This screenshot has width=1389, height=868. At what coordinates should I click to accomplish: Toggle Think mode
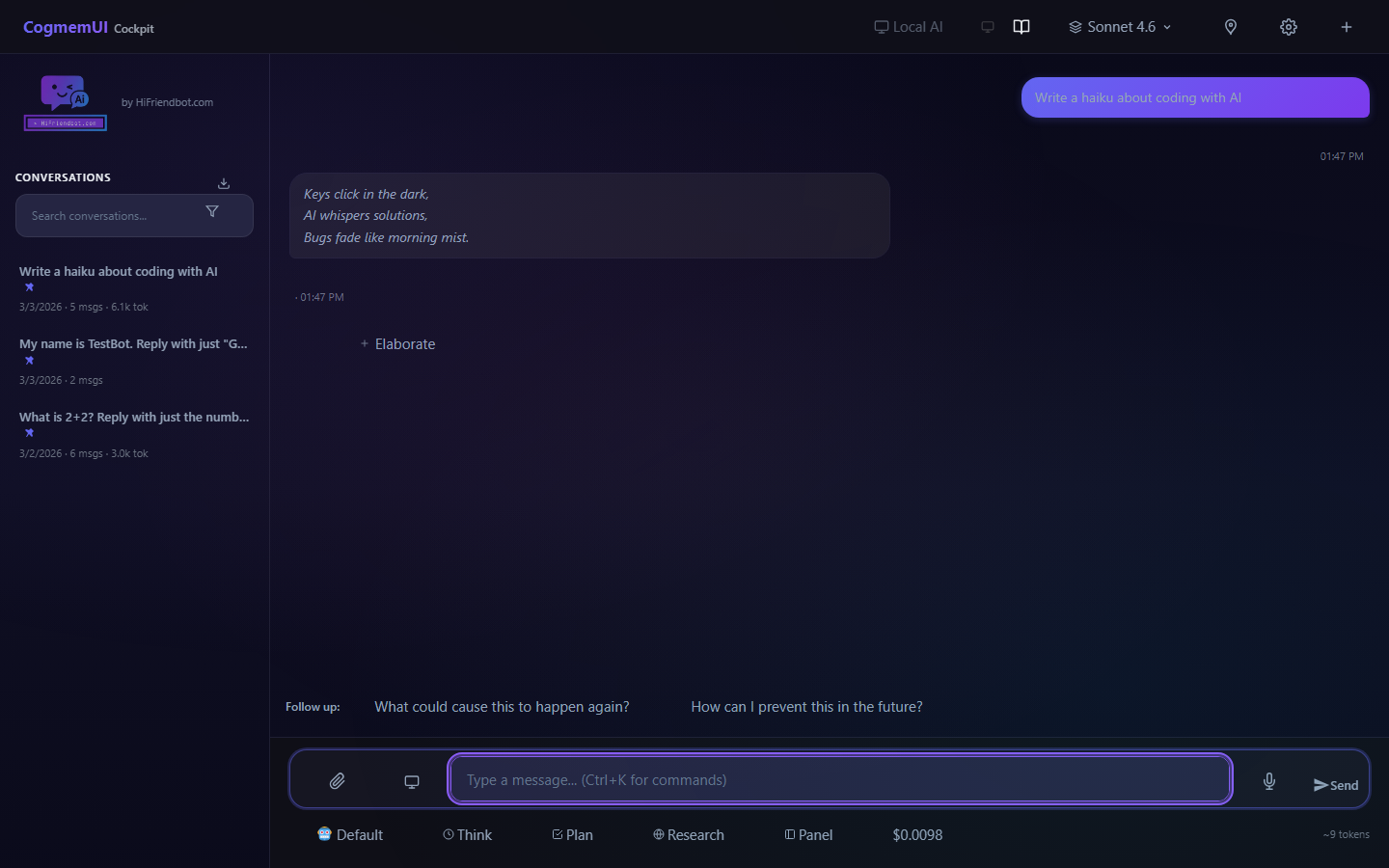(x=467, y=835)
